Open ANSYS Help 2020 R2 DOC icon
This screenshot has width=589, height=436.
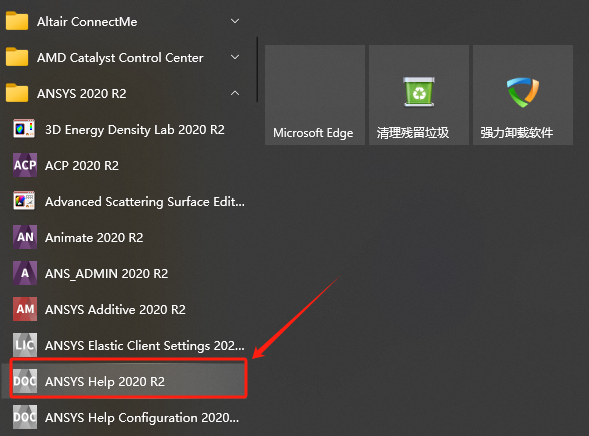[x=25, y=381]
